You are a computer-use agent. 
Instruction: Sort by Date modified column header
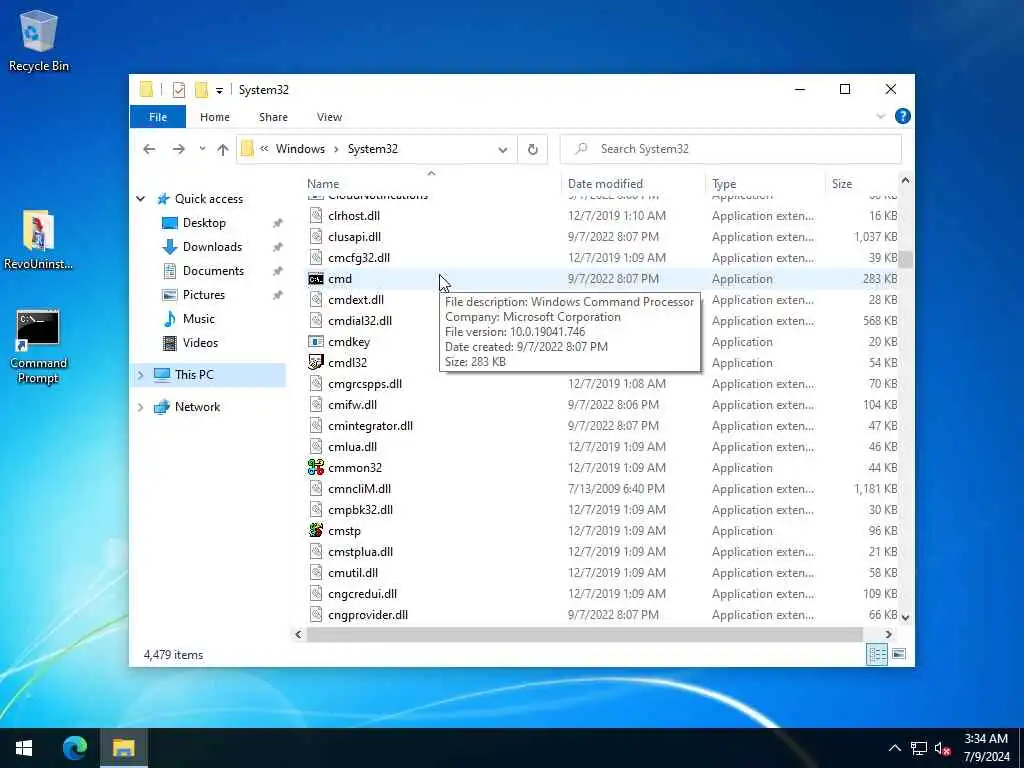click(633, 184)
